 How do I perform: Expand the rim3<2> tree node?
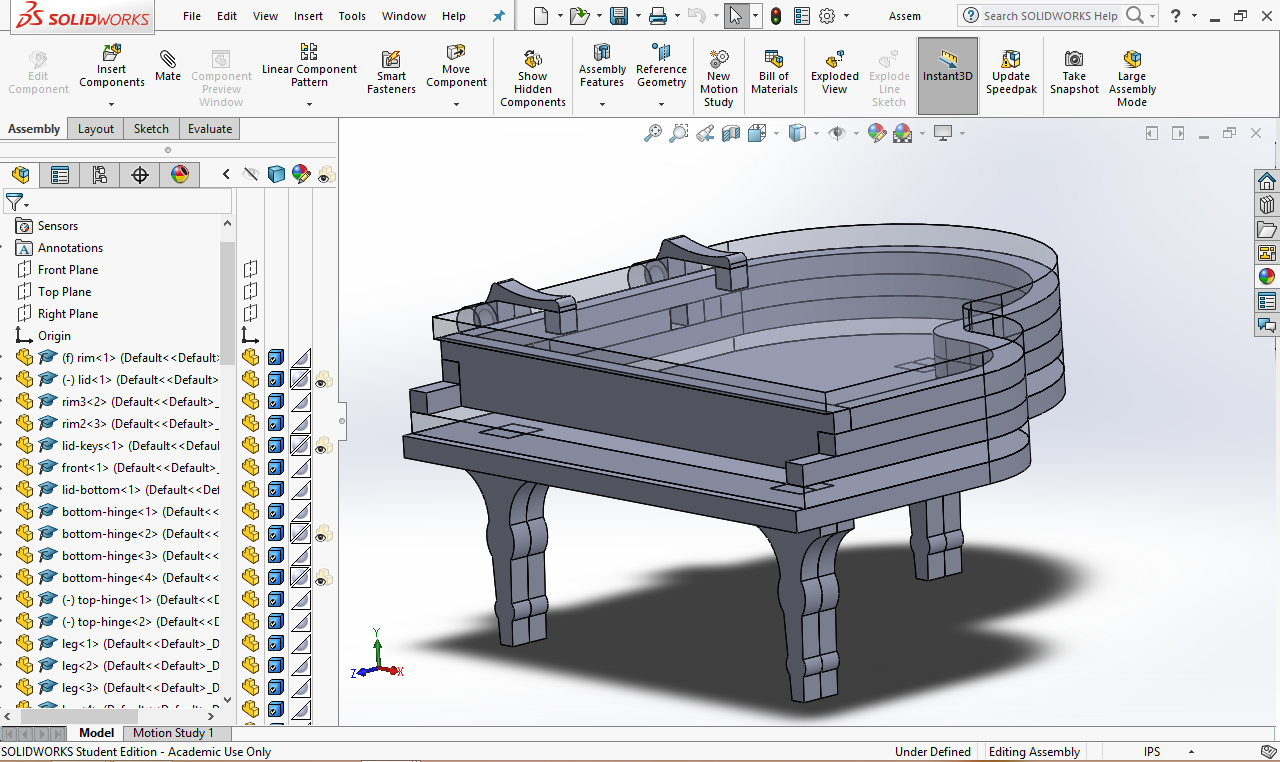pyautogui.click(x=4, y=402)
